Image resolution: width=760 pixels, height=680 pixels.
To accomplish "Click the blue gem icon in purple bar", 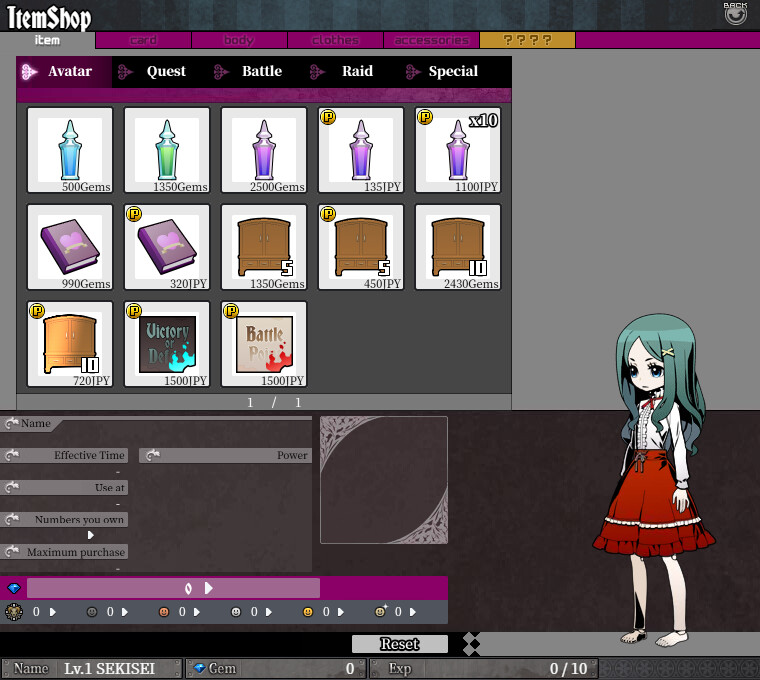I will [x=14, y=588].
